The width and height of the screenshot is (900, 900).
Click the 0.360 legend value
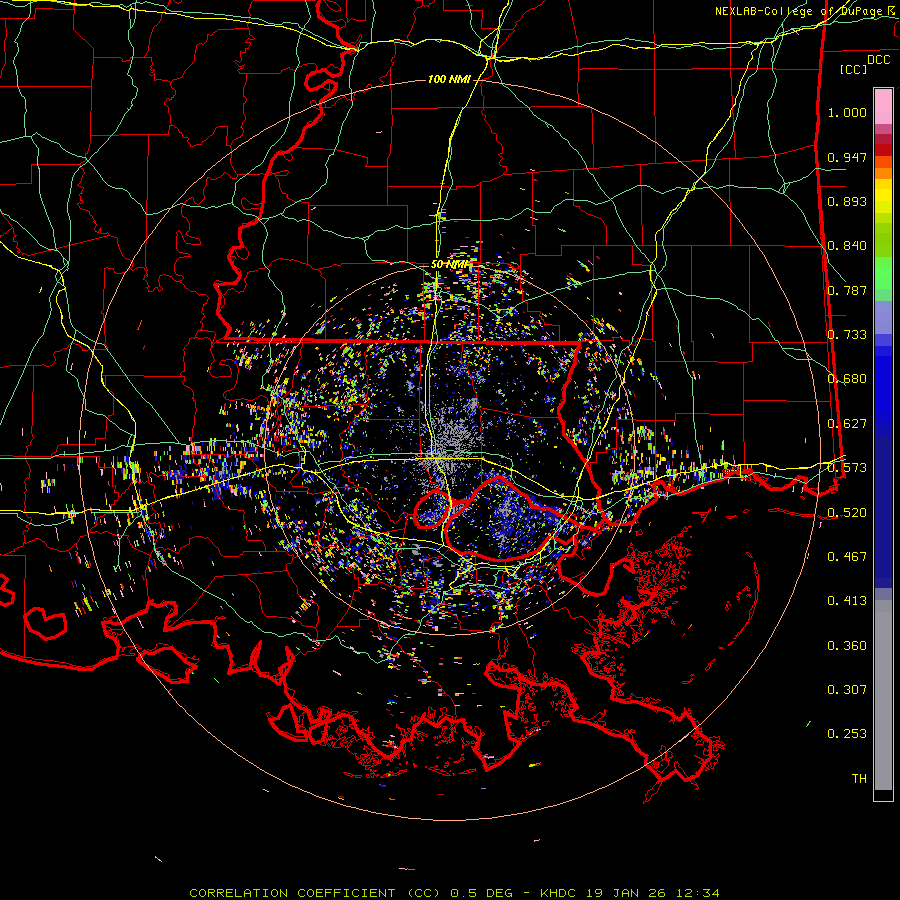tap(847, 646)
